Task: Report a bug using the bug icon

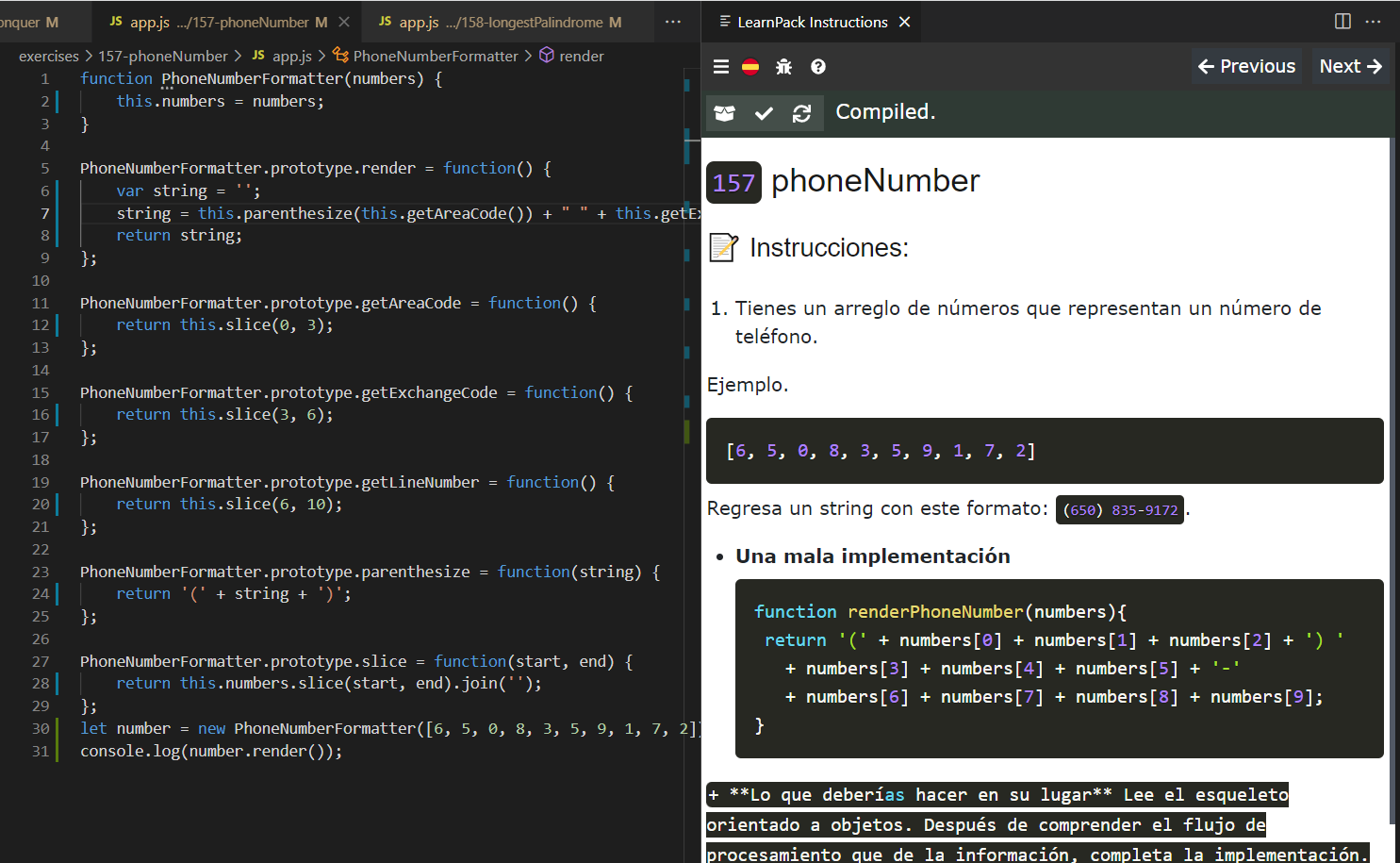Action: 784,66
